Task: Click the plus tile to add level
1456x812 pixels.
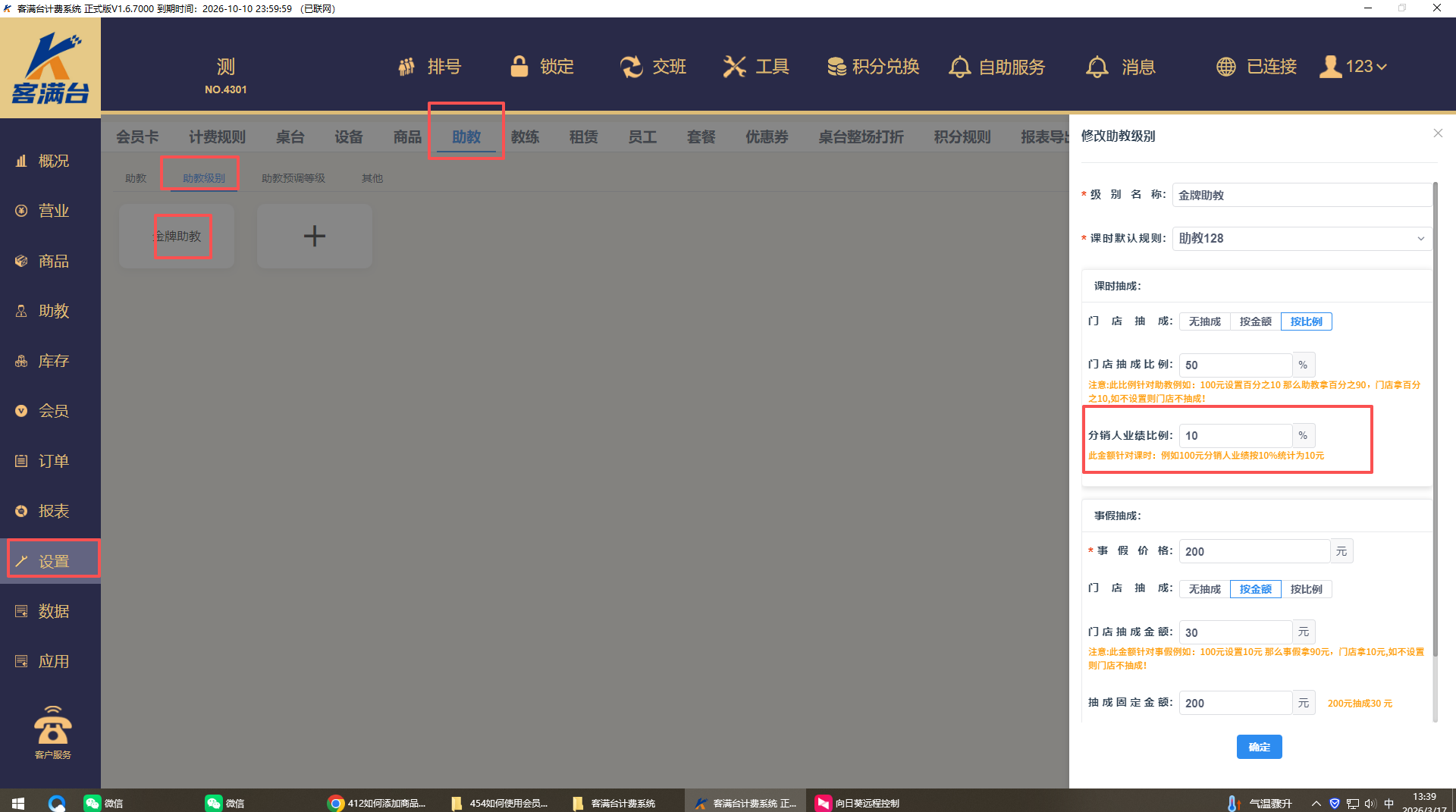Action: click(x=314, y=236)
